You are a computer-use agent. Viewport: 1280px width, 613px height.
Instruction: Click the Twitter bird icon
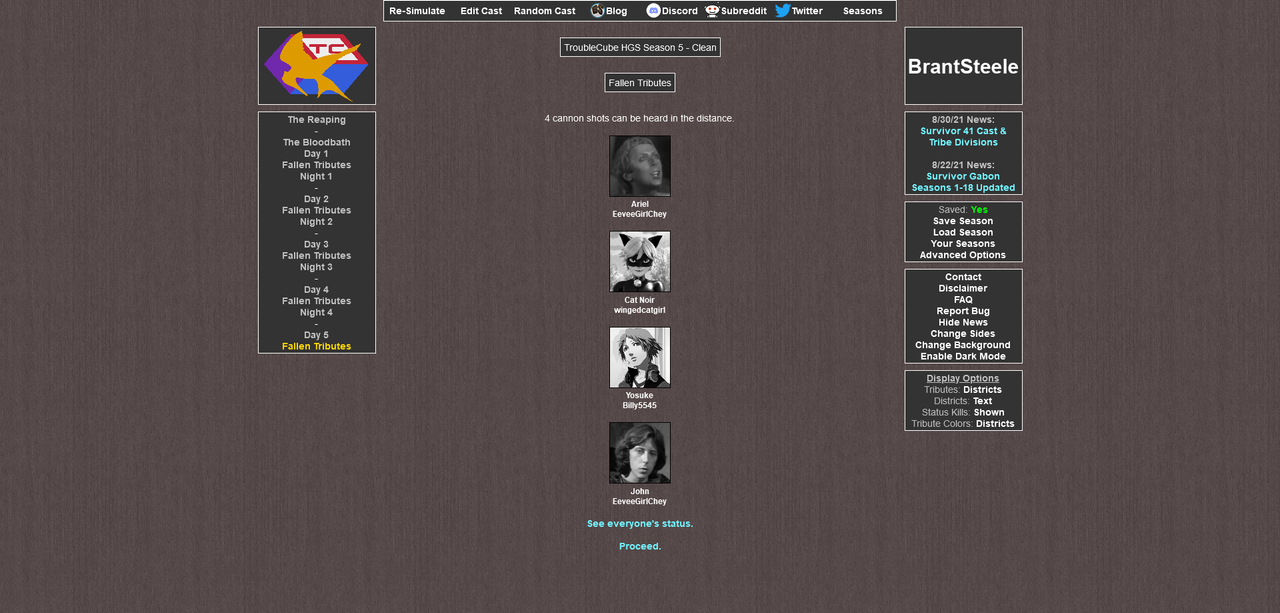(x=783, y=11)
